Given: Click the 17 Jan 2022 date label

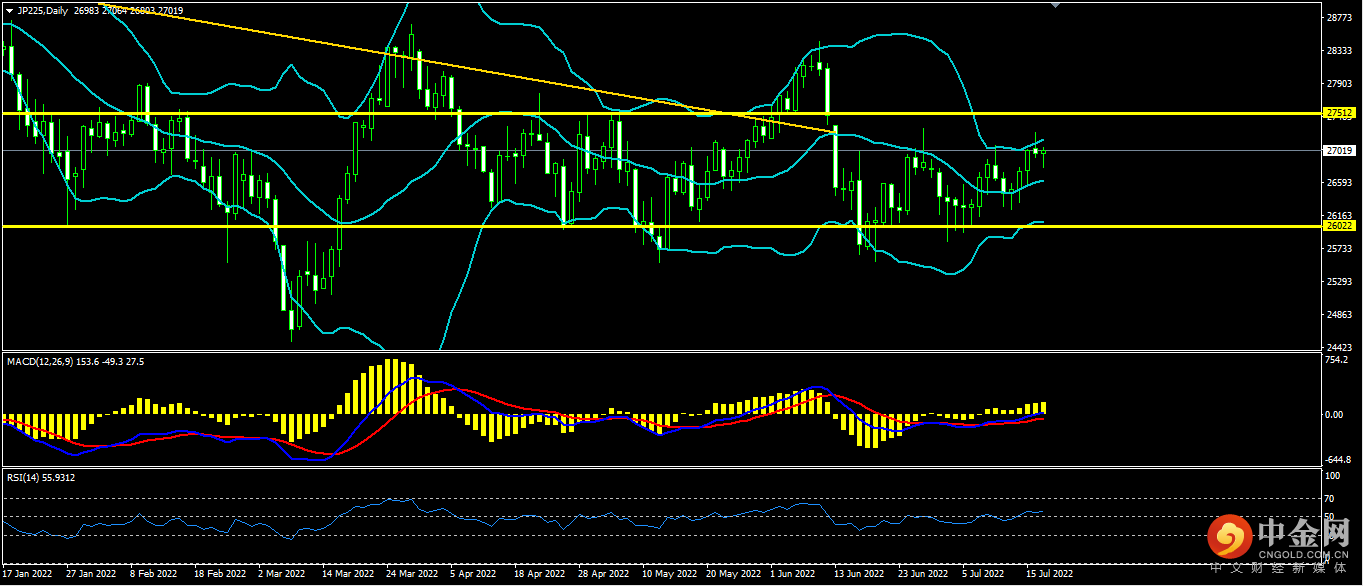Looking at the screenshot, I should (28, 575).
